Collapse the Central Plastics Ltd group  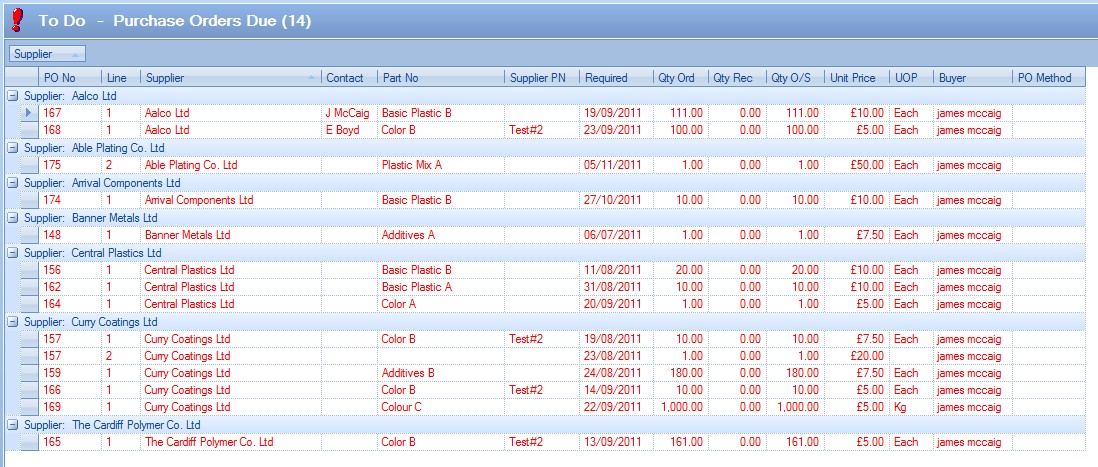13,253
